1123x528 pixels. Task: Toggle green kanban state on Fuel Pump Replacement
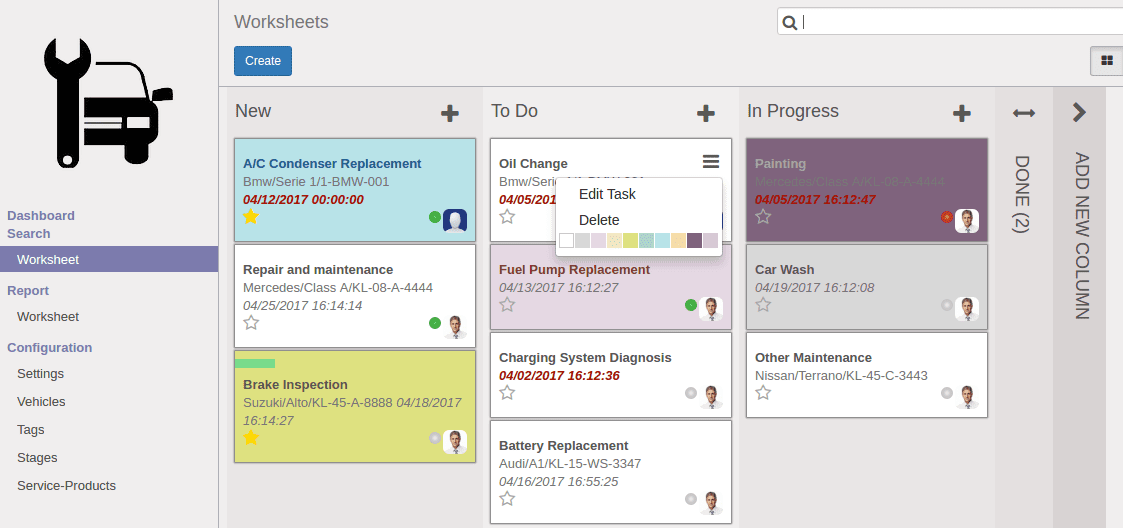pyautogui.click(x=691, y=305)
